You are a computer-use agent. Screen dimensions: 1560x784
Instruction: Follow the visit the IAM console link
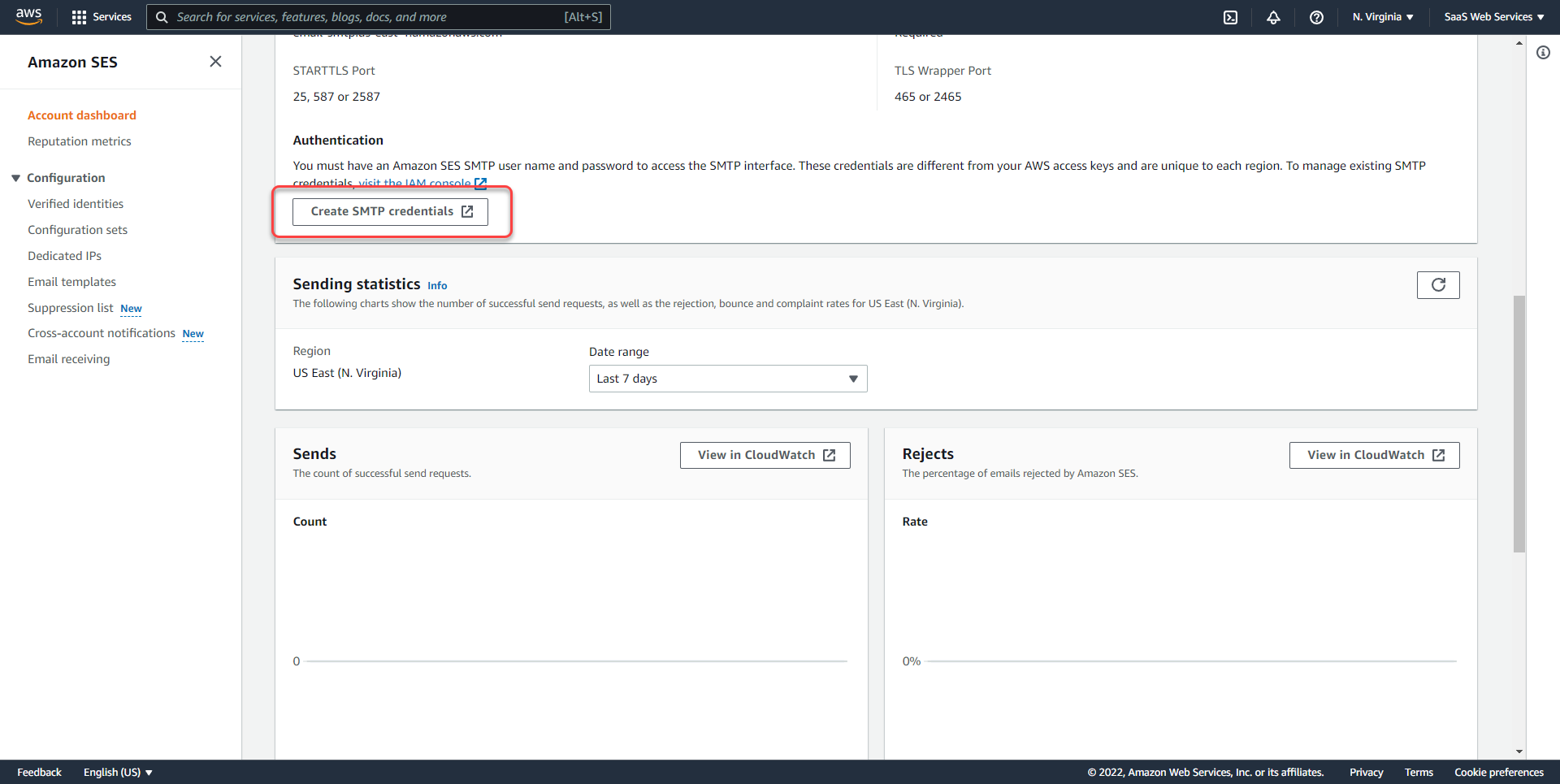click(415, 184)
